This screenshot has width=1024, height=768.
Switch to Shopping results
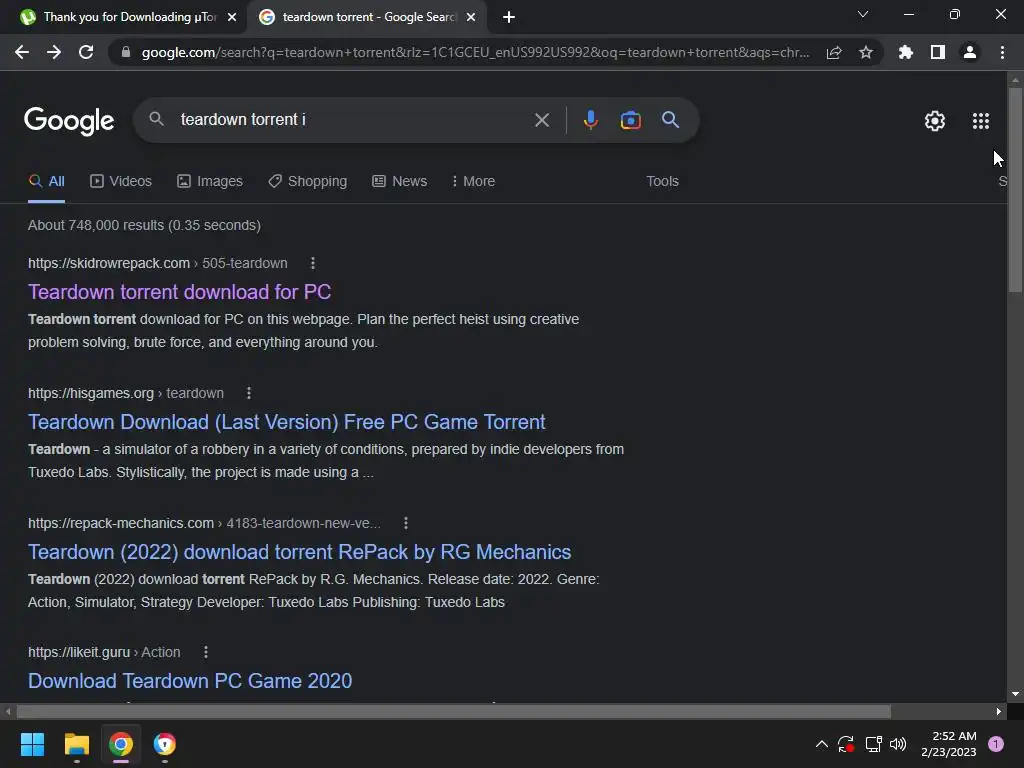(x=308, y=181)
